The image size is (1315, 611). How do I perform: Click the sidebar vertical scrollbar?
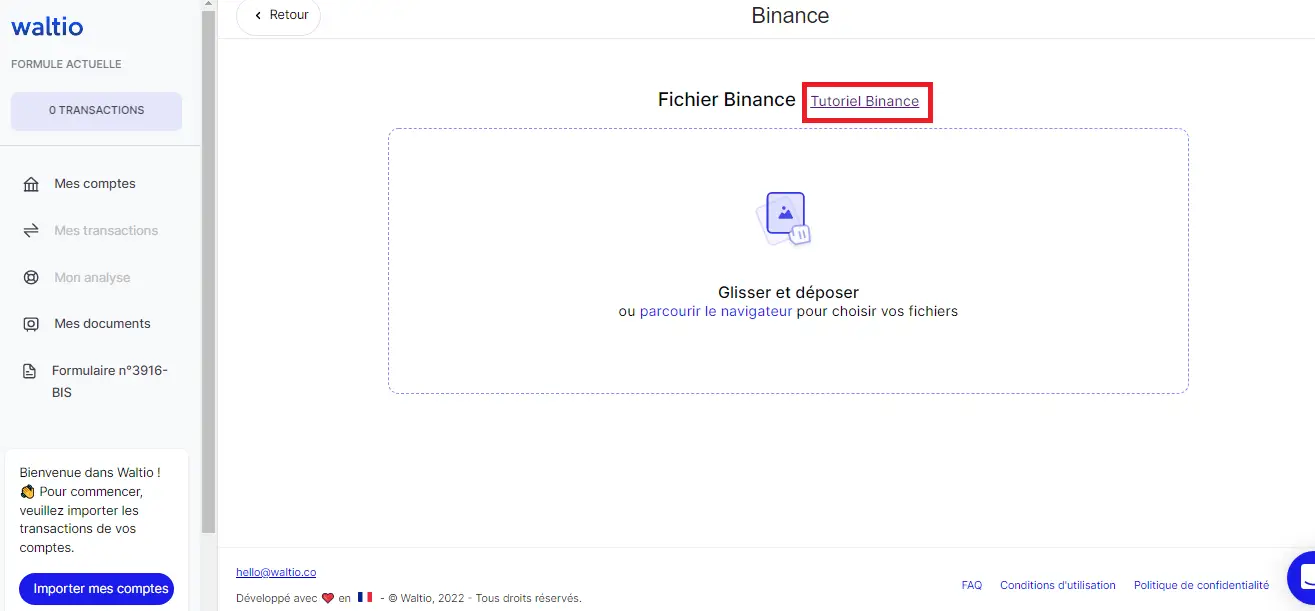click(208, 270)
